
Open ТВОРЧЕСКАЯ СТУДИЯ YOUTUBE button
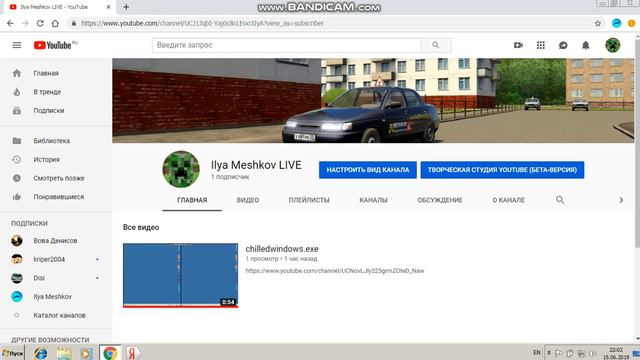point(502,170)
